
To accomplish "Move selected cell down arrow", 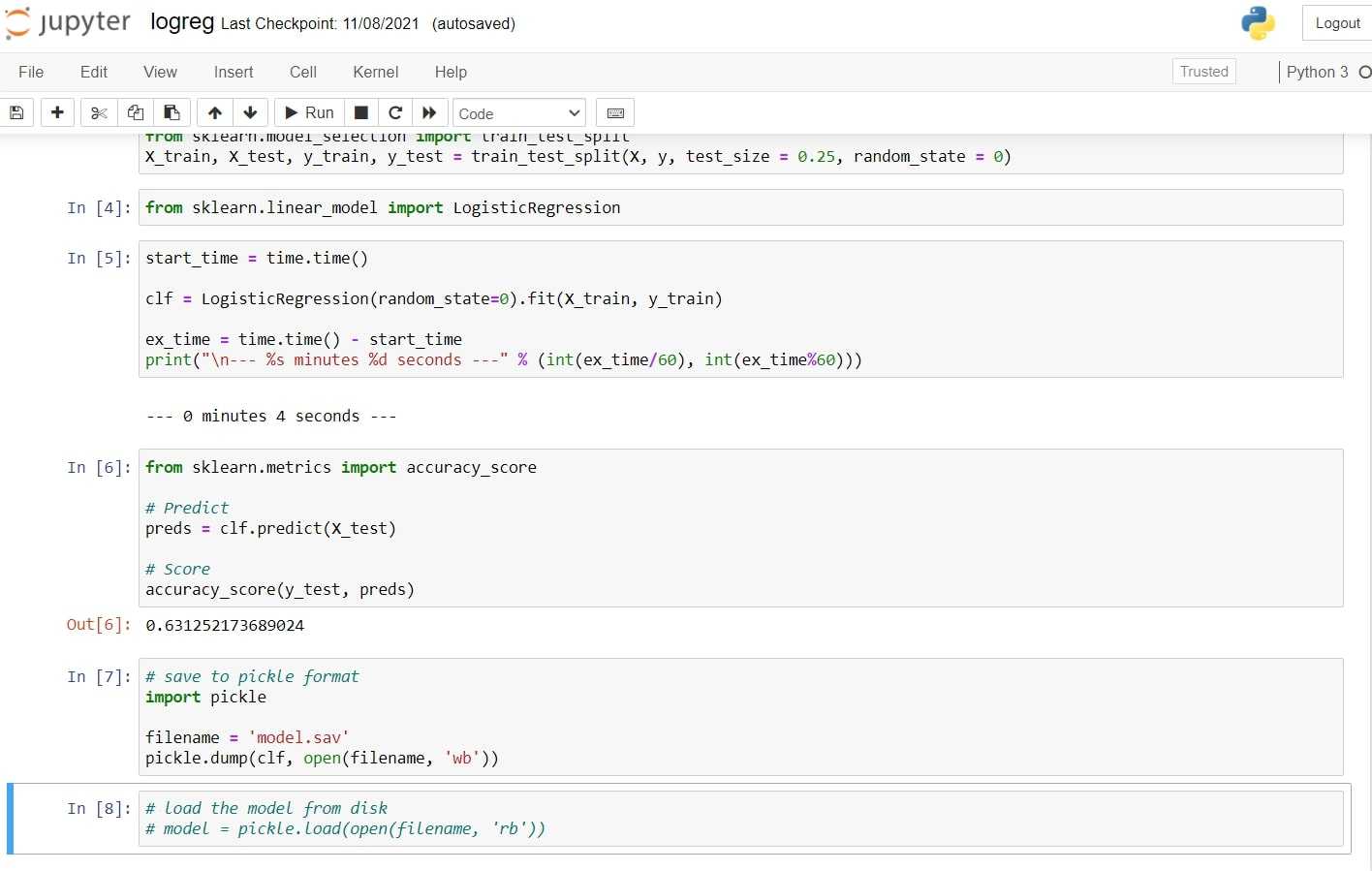I will [250, 113].
